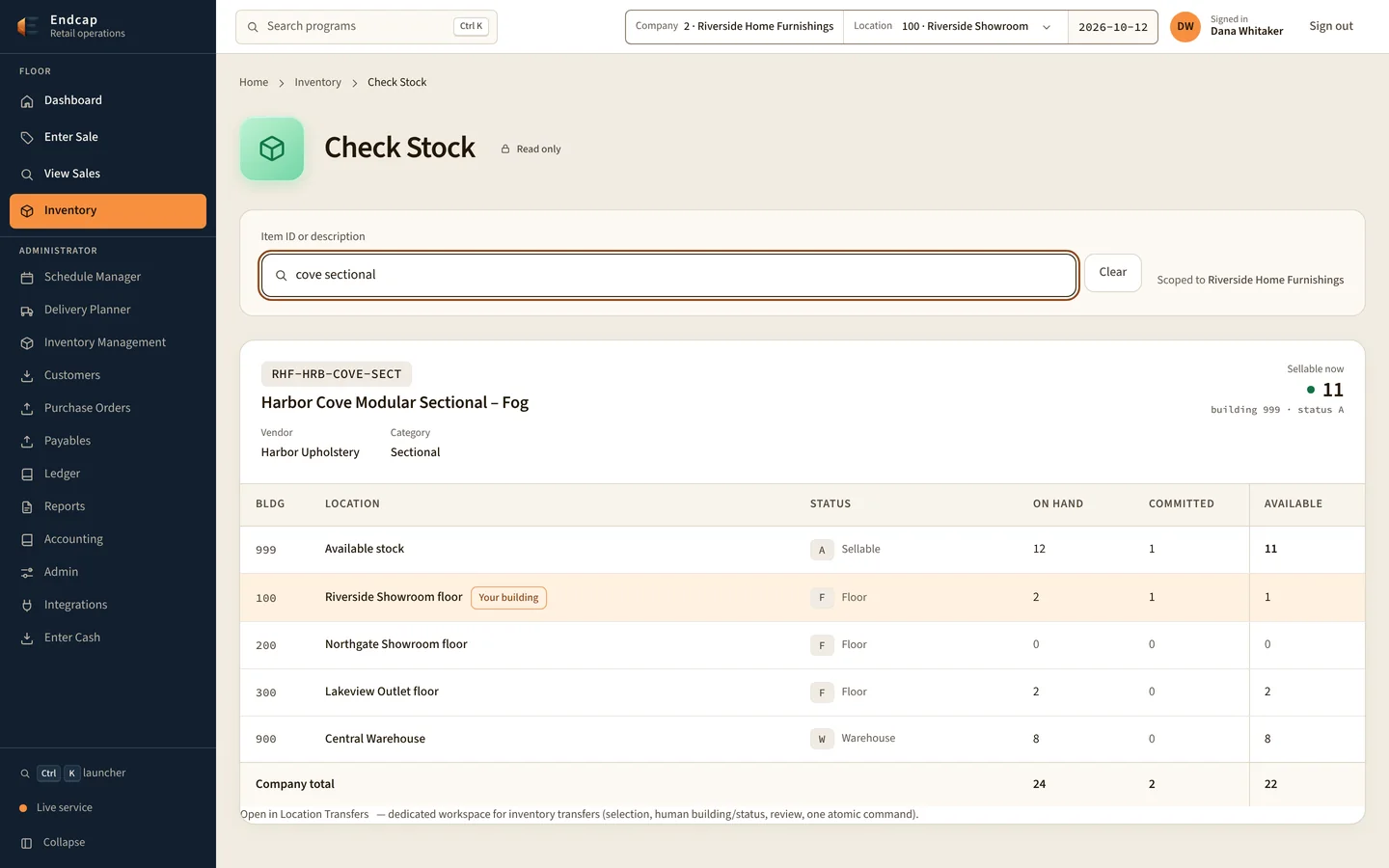This screenshot has height=868, width=1389.
Task: Click the Reports document icon
Action: click(x=27, y=507)
